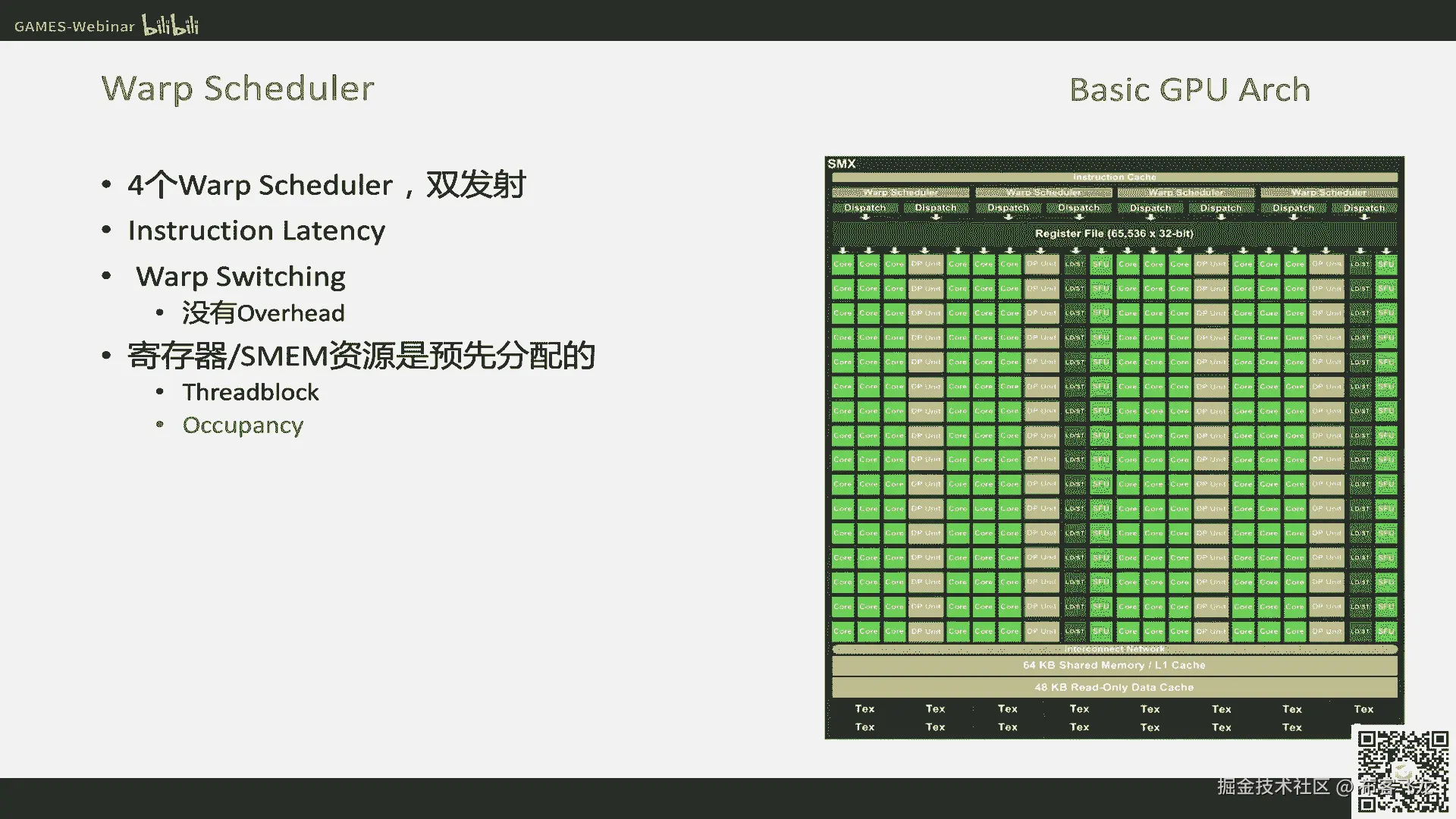The width and height of the screenshot is (1456, 819).
Task: Click the Instruction Latency bullet
Action: [256, 230]
